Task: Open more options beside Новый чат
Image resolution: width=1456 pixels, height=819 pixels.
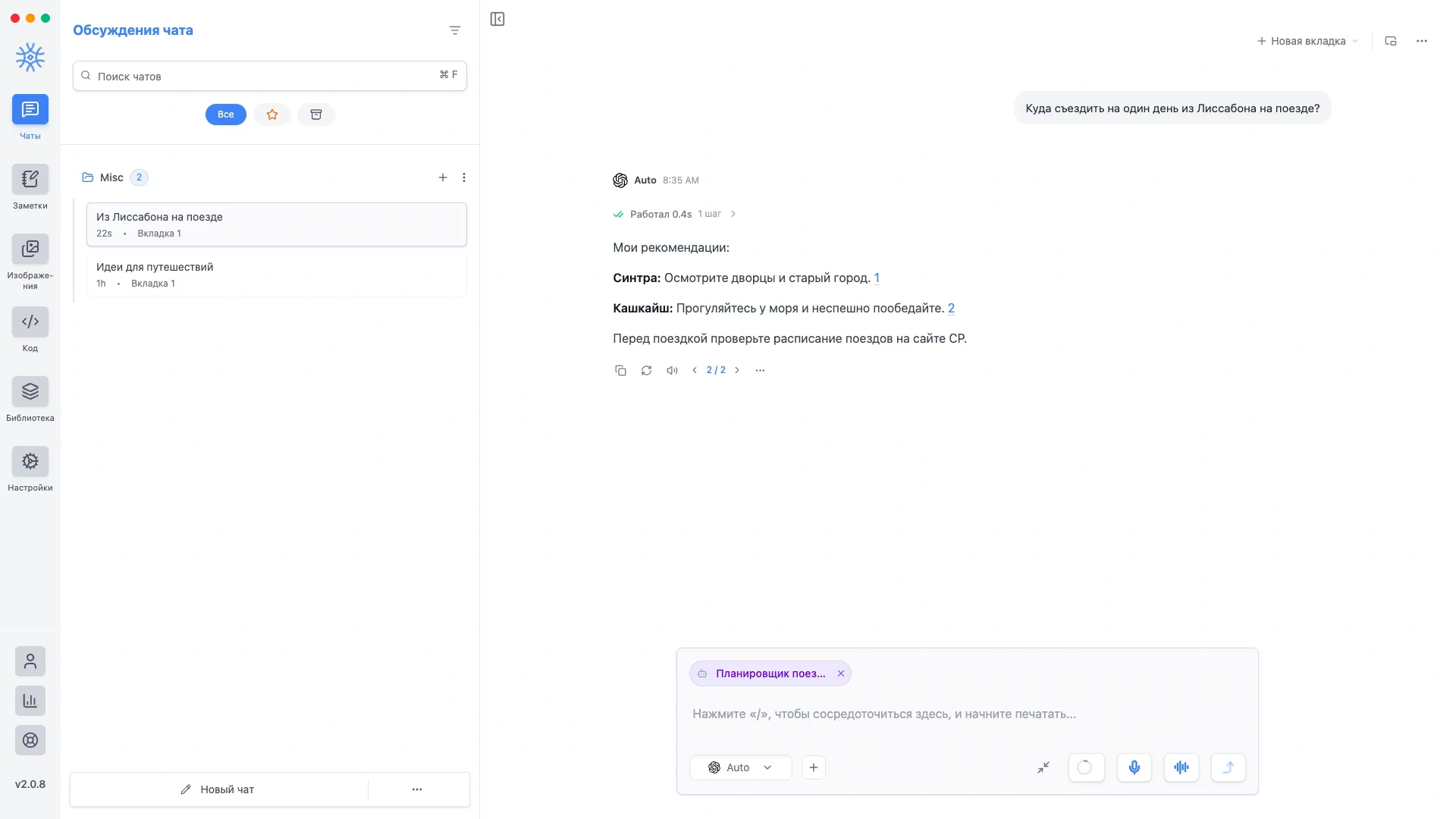Action: (417, 789)
